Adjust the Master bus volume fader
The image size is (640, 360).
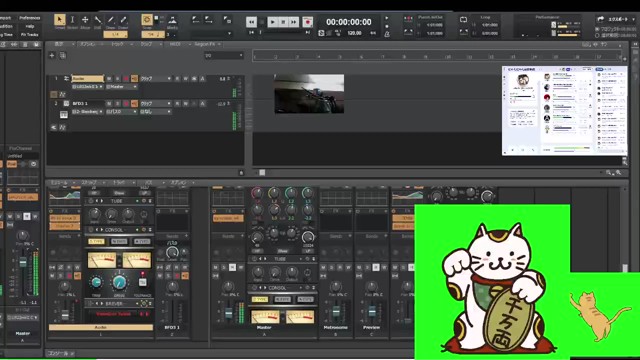(x=229, y=314)
